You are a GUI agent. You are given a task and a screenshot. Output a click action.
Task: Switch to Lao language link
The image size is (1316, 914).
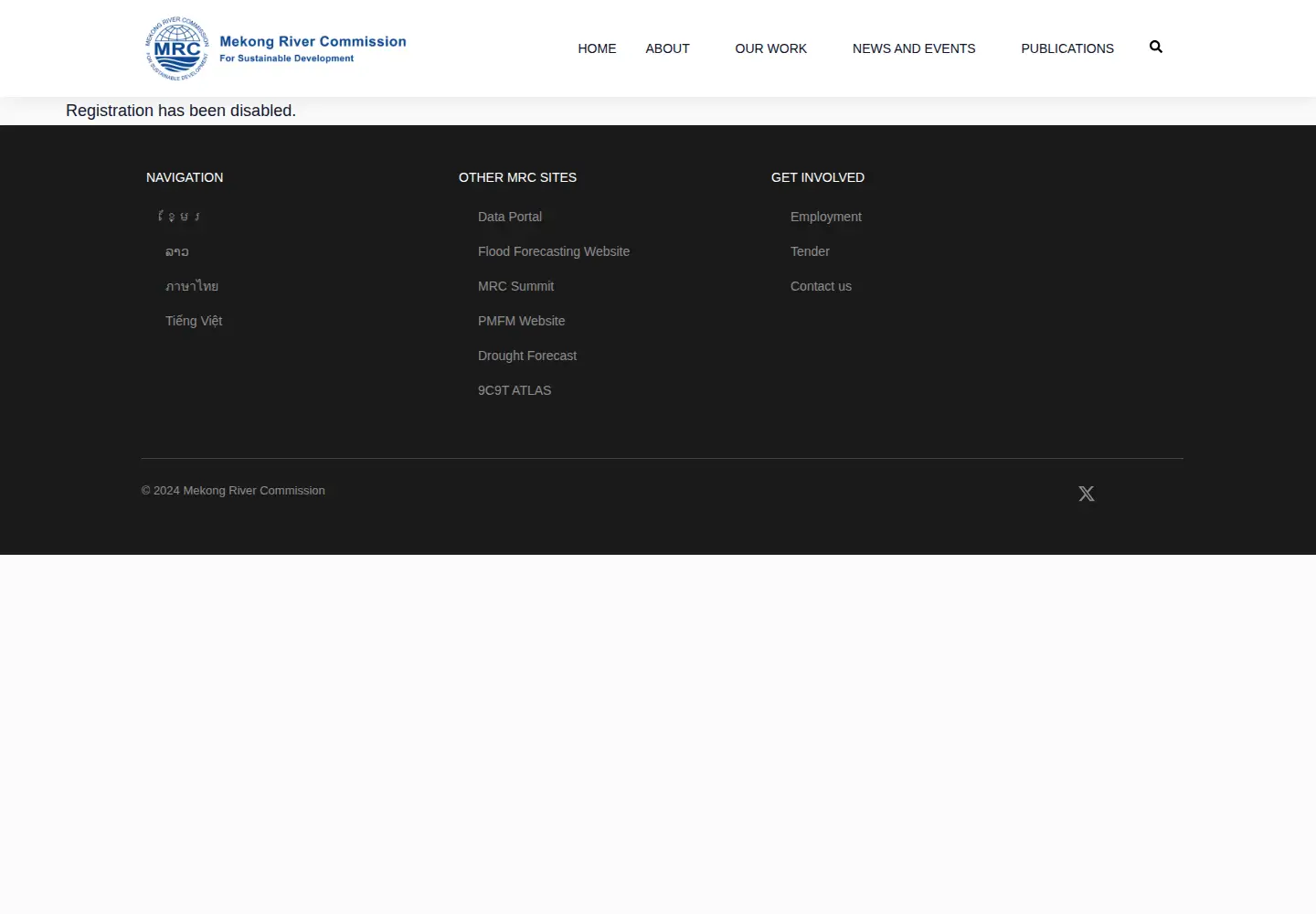click(177, 251)
